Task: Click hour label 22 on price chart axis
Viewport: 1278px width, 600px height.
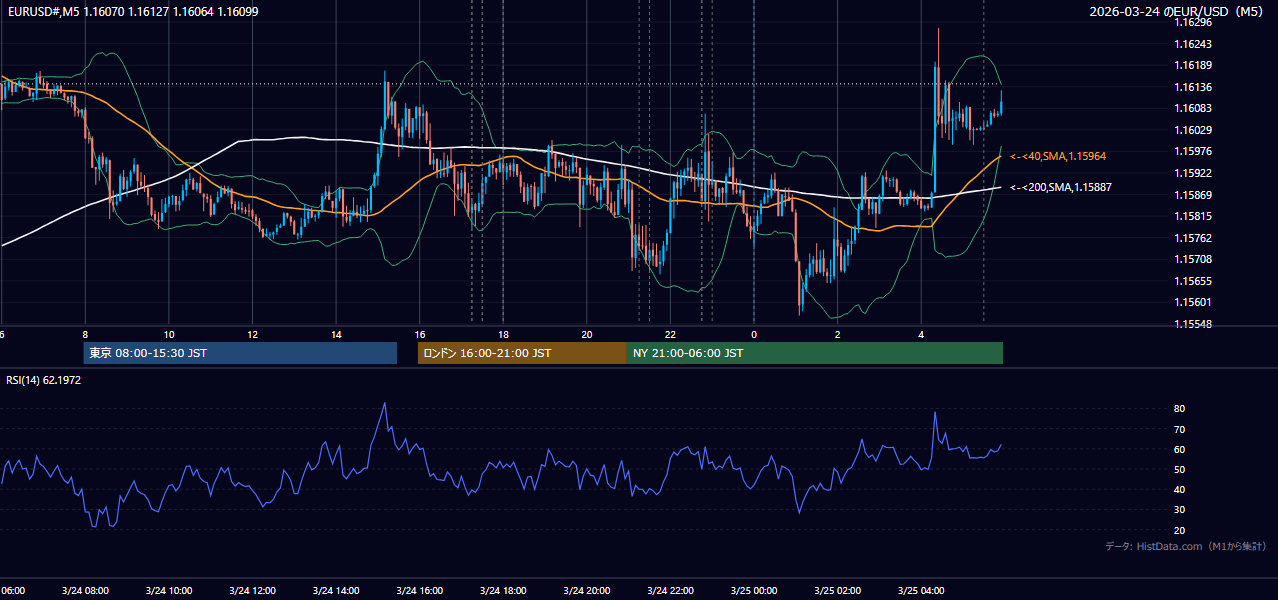Action: (x=670, y=334)
